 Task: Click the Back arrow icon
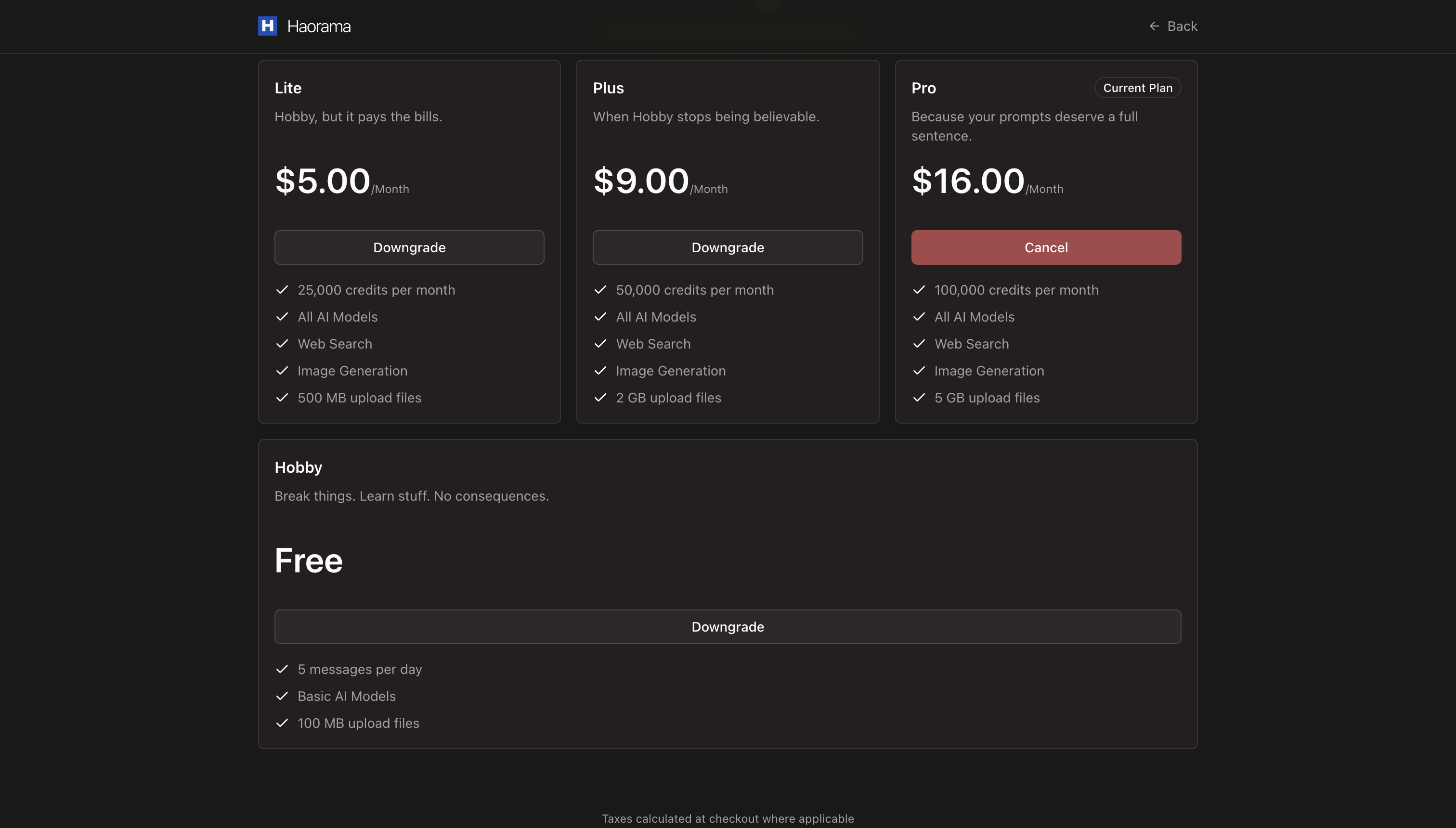tap(1154, 26)
